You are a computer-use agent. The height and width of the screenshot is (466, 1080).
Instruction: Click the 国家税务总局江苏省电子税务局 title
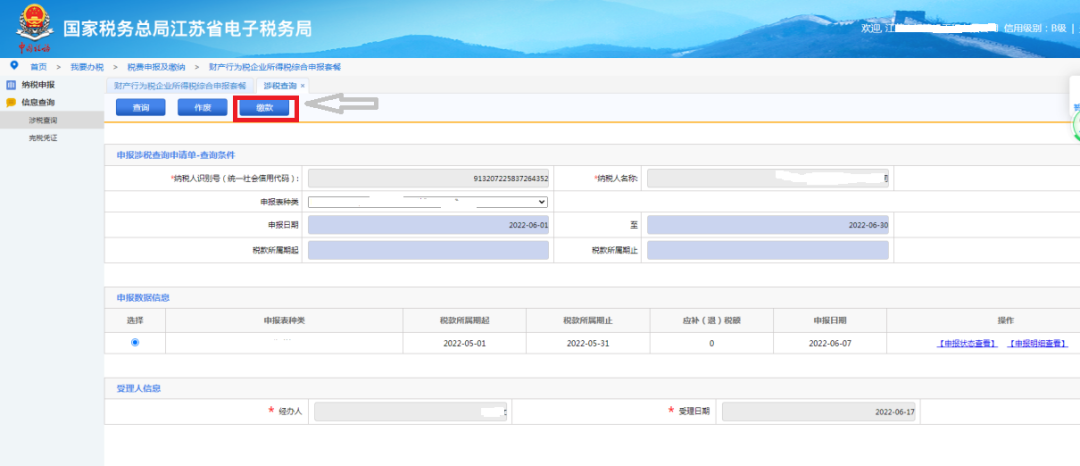tap(187, 29)
